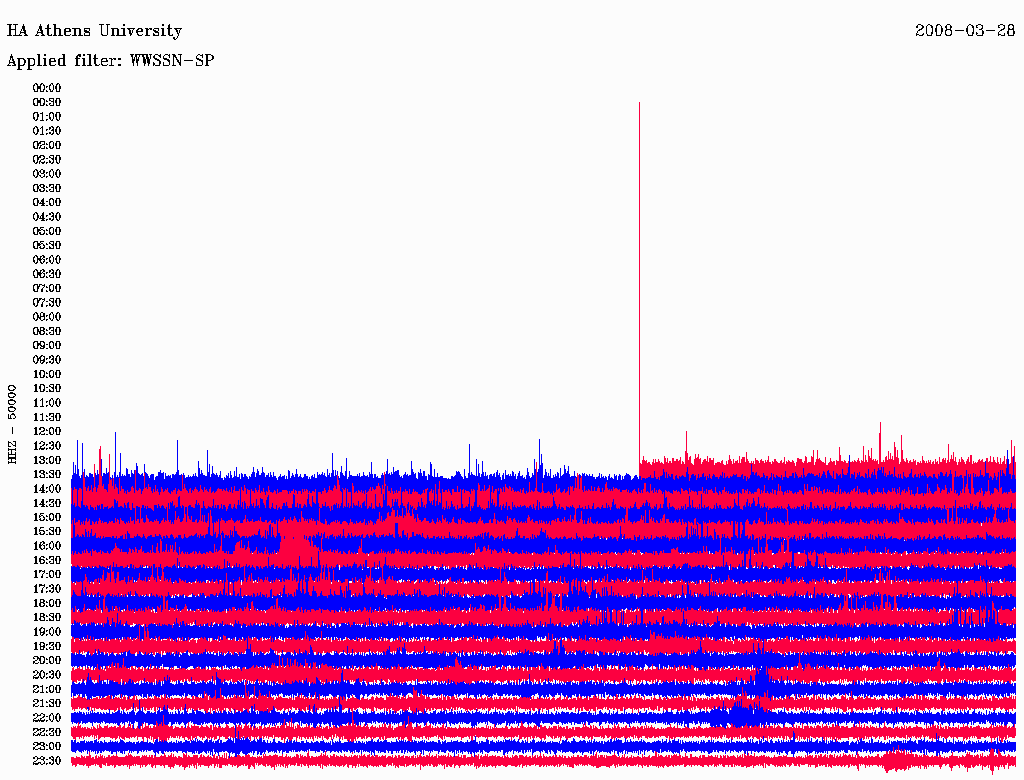Click the 20:30 time label

[47, 675]
